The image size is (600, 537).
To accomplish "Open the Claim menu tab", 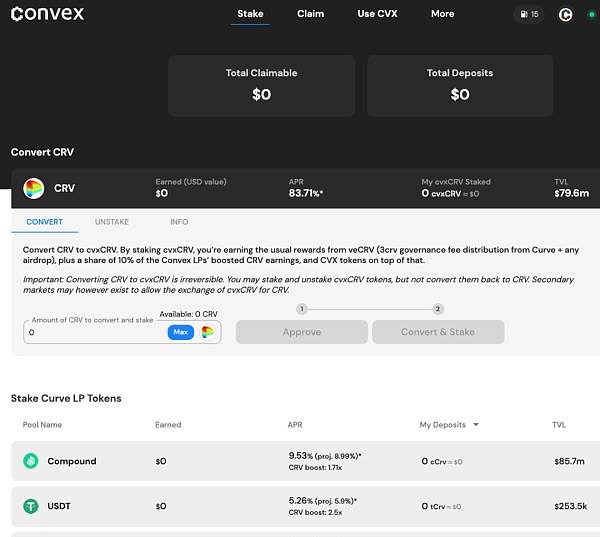I will 310,14.
